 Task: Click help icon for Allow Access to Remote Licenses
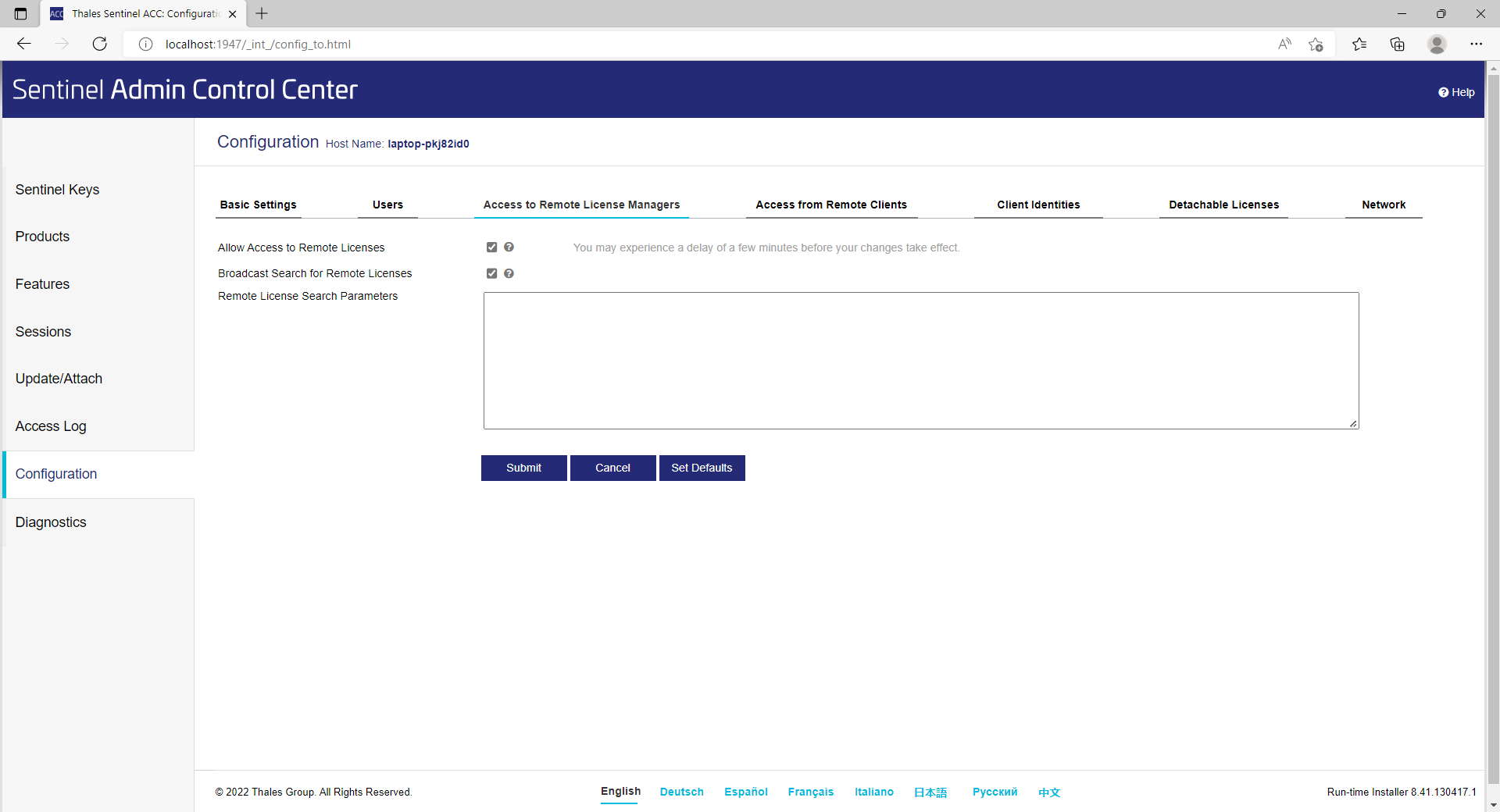[509, 247]
